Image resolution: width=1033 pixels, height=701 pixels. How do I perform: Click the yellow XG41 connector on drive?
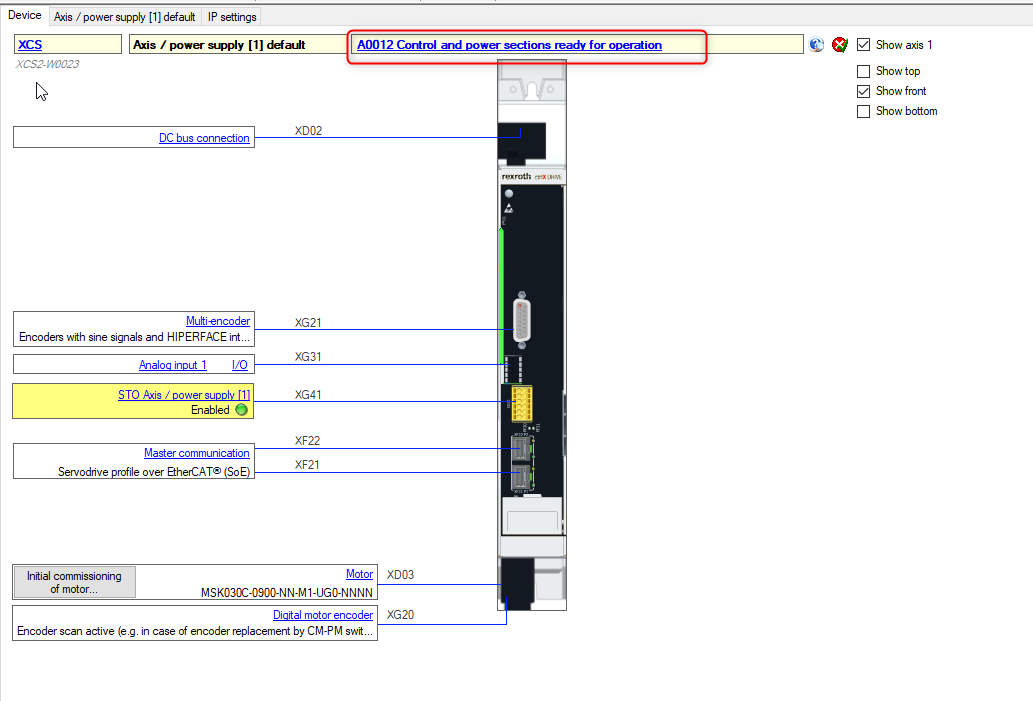pyautogui.click(x=521, y=405)
